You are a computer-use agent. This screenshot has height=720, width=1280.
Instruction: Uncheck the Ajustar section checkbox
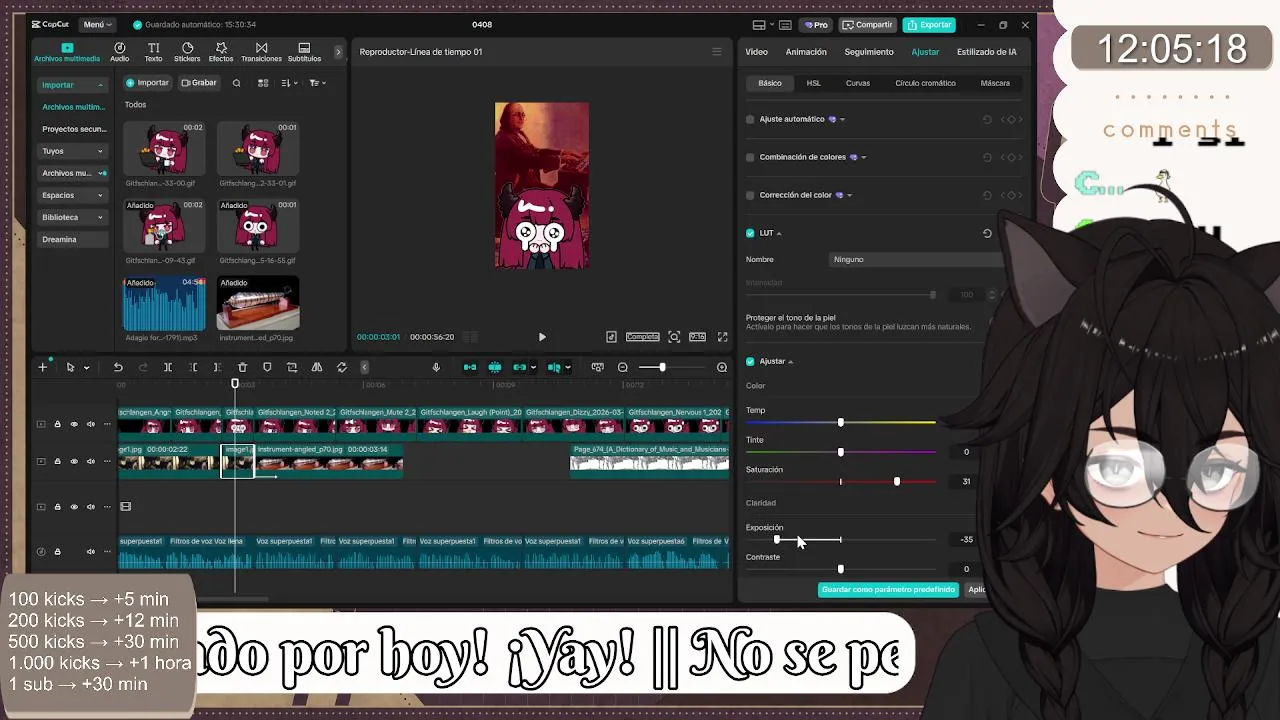pos(750,361)
